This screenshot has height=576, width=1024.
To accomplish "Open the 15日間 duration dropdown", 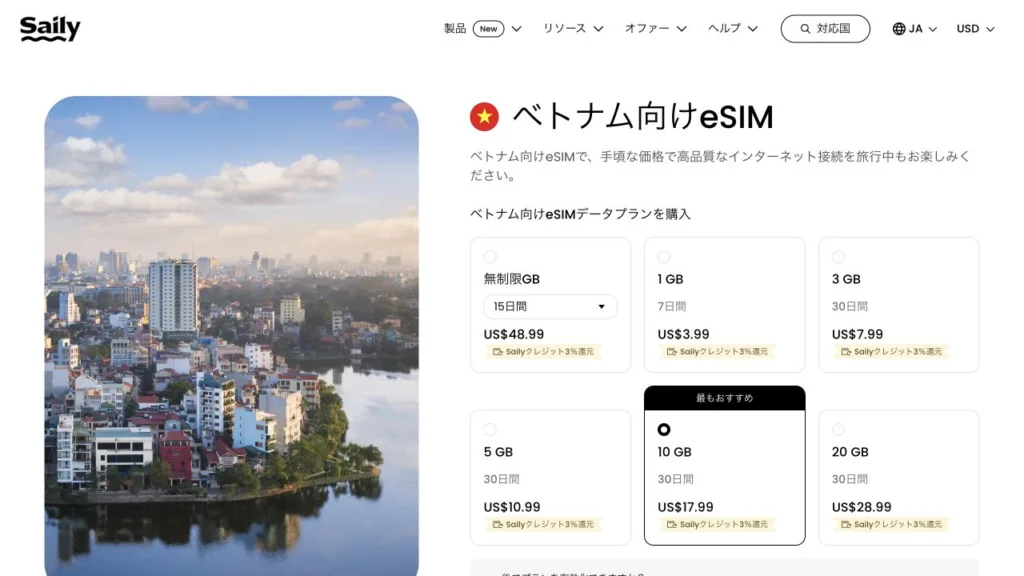I will [550, 306].
